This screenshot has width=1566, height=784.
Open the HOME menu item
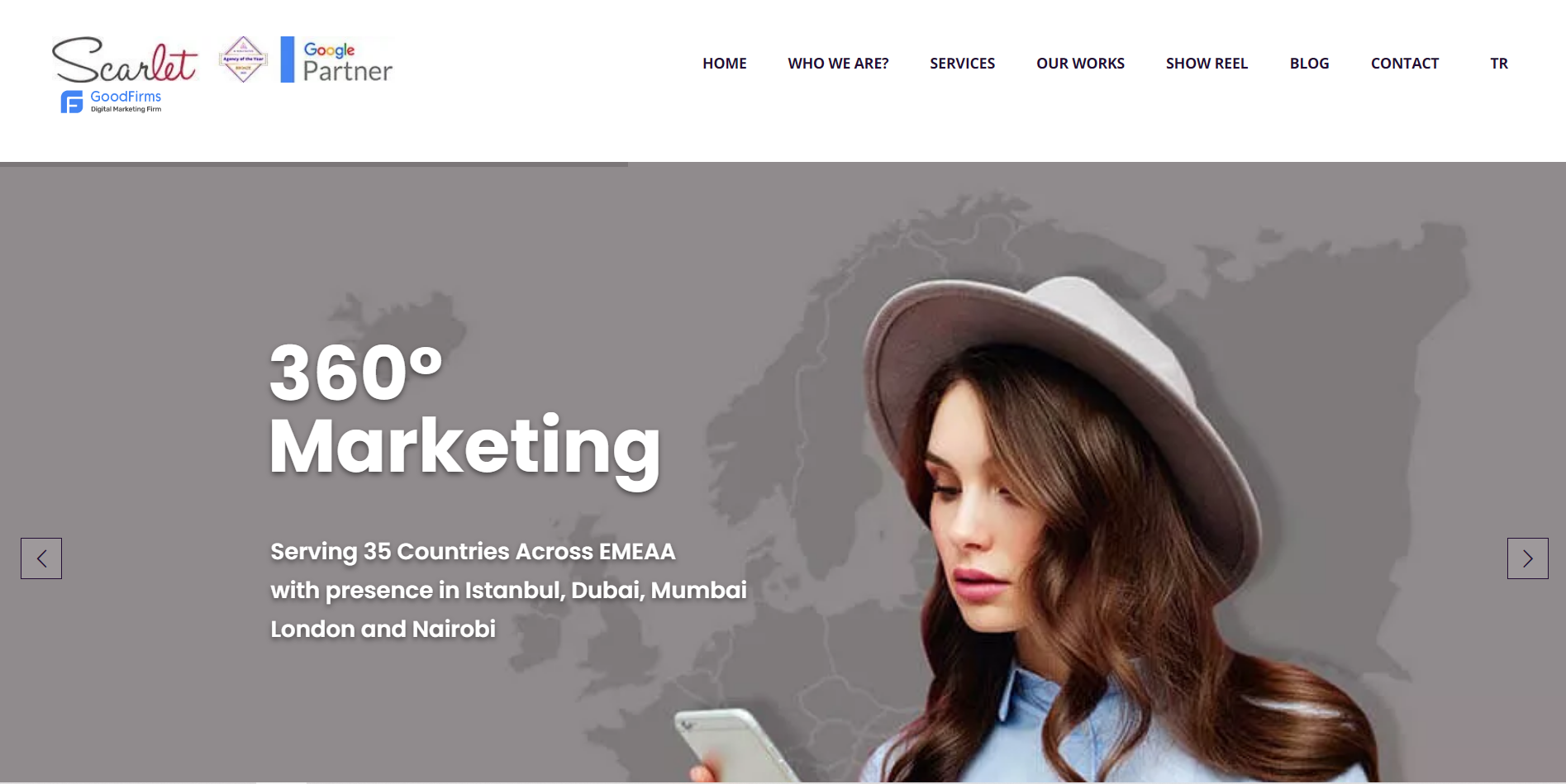pos(724,64)
